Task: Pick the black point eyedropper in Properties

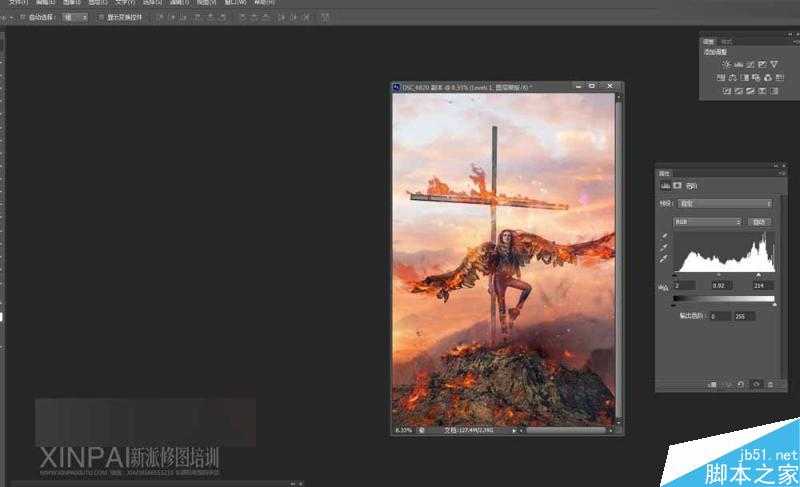Action: pos(664,236)
